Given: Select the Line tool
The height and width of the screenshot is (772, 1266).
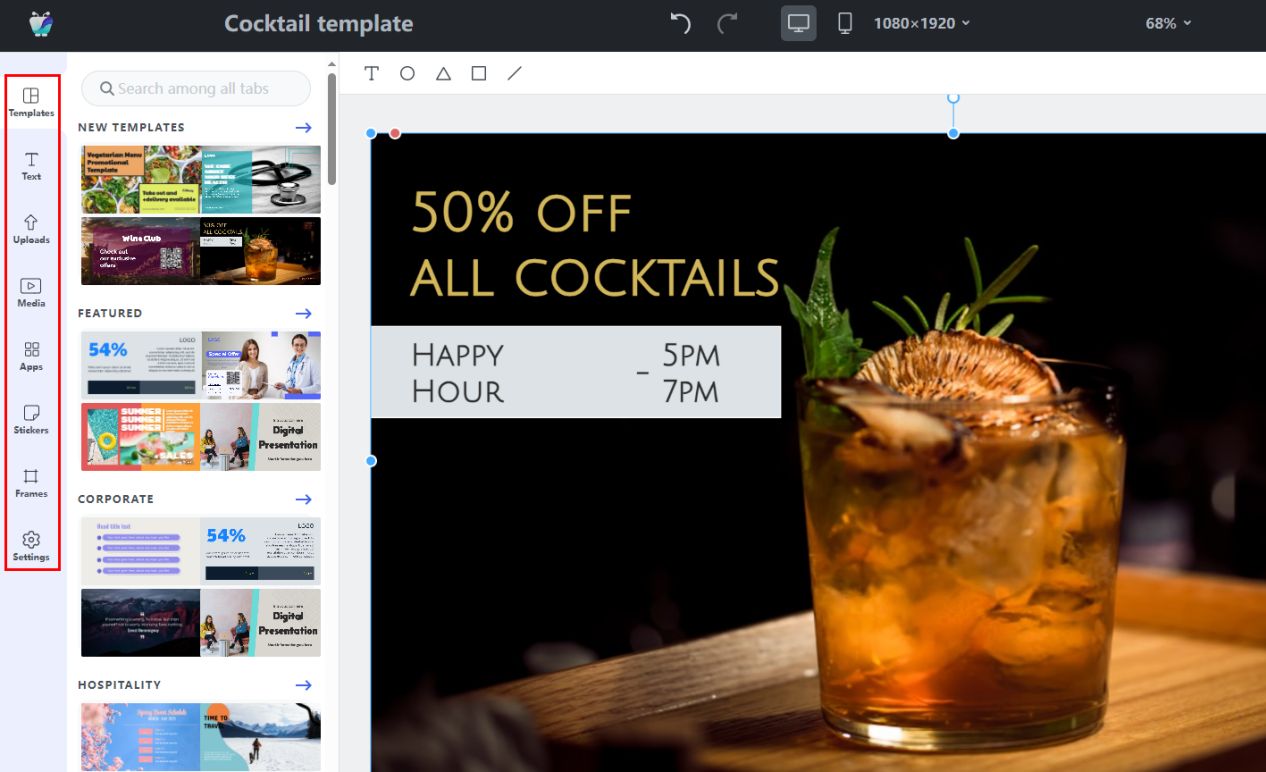Looking at the screenshot, I should tap(515, 74).
